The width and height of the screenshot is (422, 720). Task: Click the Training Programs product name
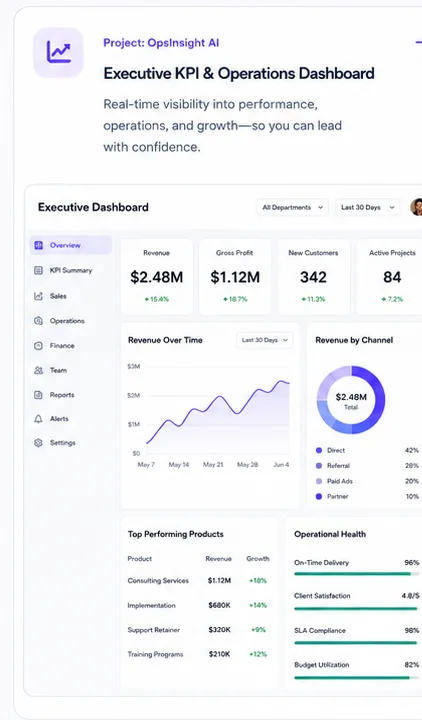(155, 654)
